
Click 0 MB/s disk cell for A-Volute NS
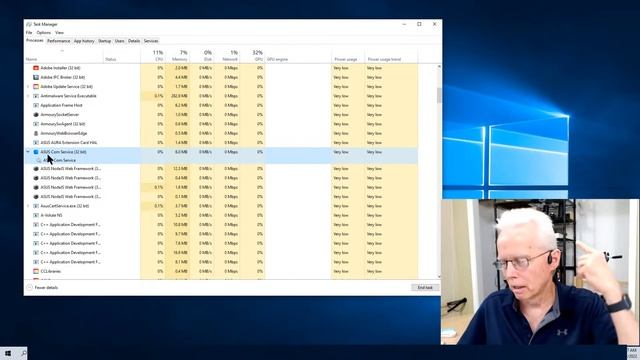202,215
